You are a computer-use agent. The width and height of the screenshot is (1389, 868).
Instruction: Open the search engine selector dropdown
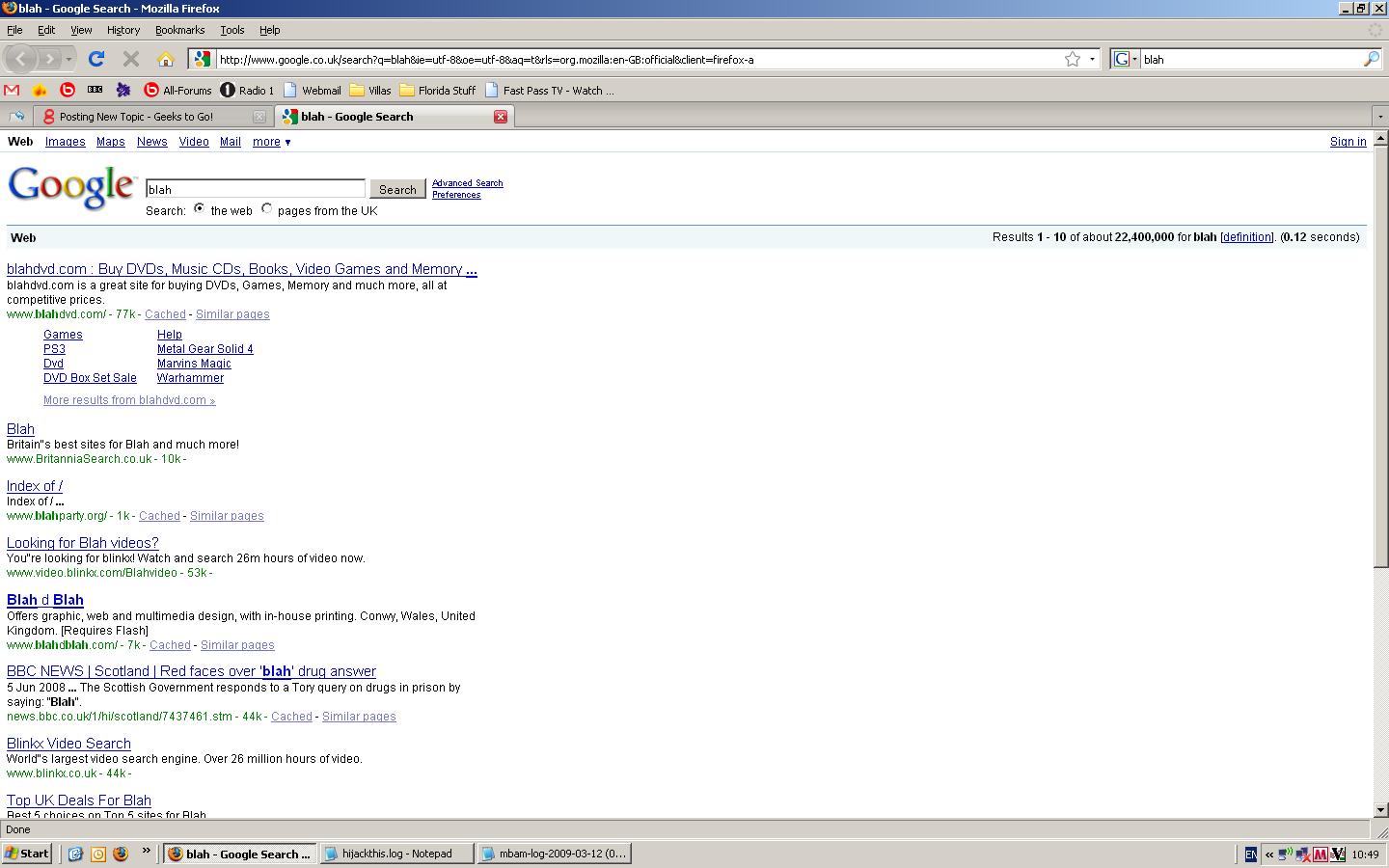coord(1125,59)
